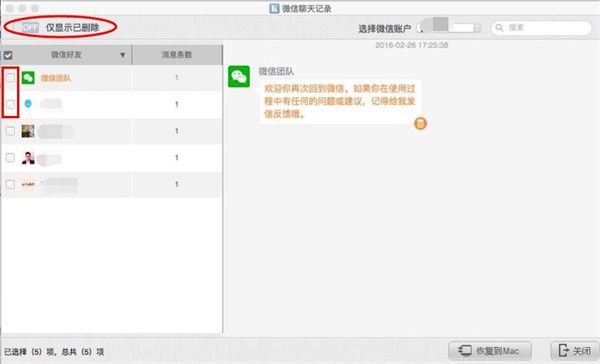Click the 消息条数 column header
Viewport: 600px width, 364px height.
177,55
